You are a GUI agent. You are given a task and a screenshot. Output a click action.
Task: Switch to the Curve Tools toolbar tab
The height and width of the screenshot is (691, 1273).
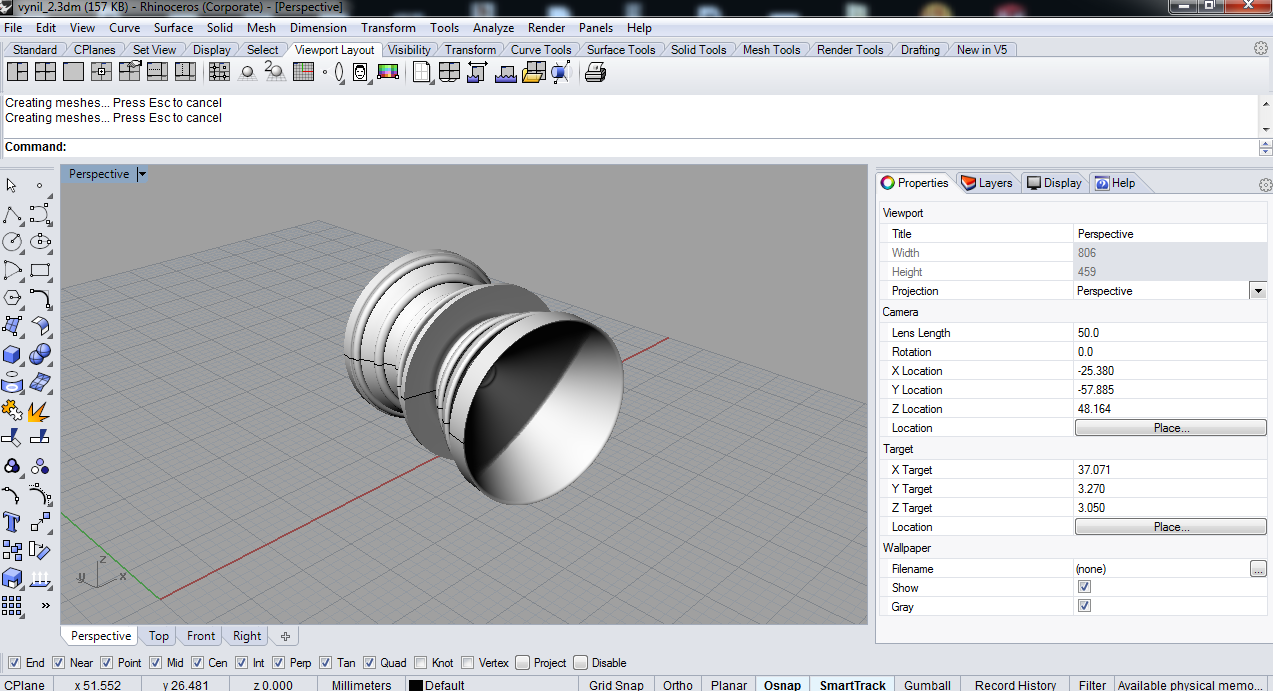coord(541,49)
